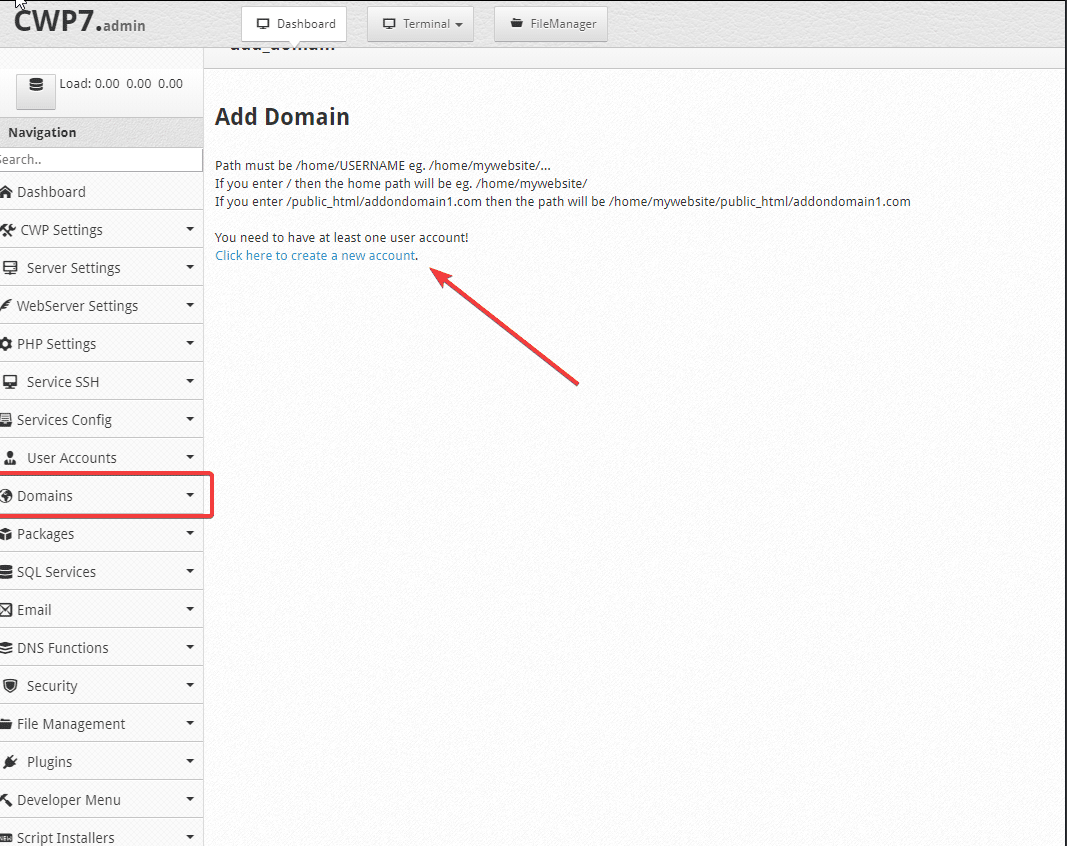This screenshot has height=846, width=1067.
Task: Click the DNS Functions icon
Action: (x=8, y=647)
